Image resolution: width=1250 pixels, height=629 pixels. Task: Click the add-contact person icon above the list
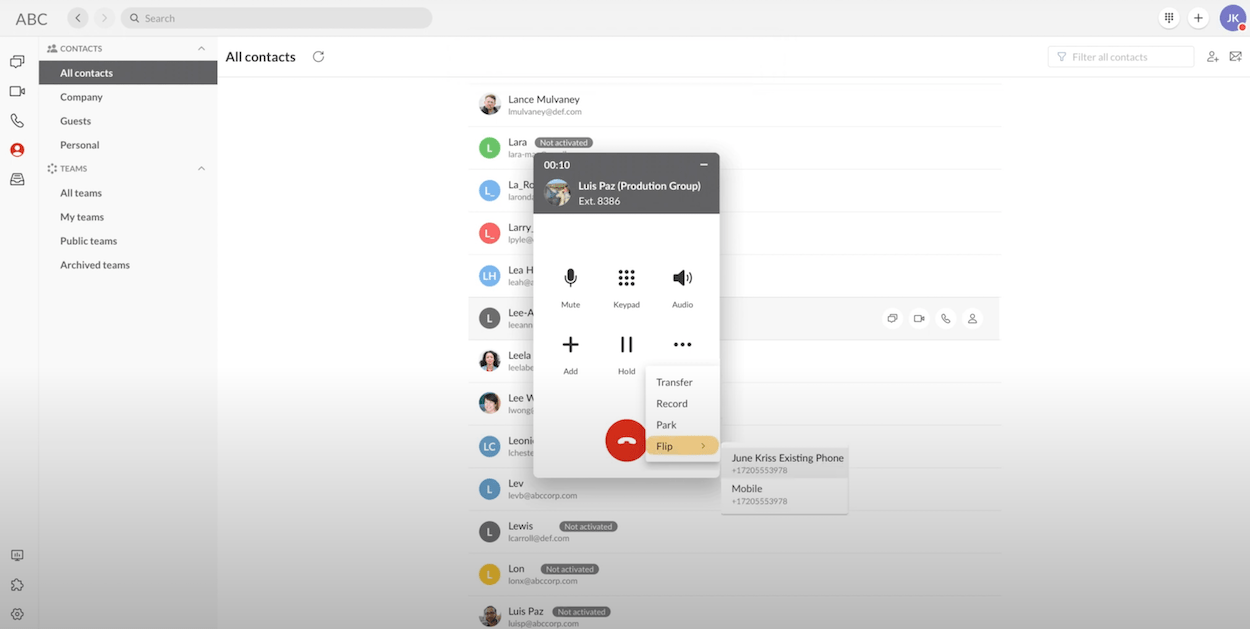click(x=1212, y=57)
